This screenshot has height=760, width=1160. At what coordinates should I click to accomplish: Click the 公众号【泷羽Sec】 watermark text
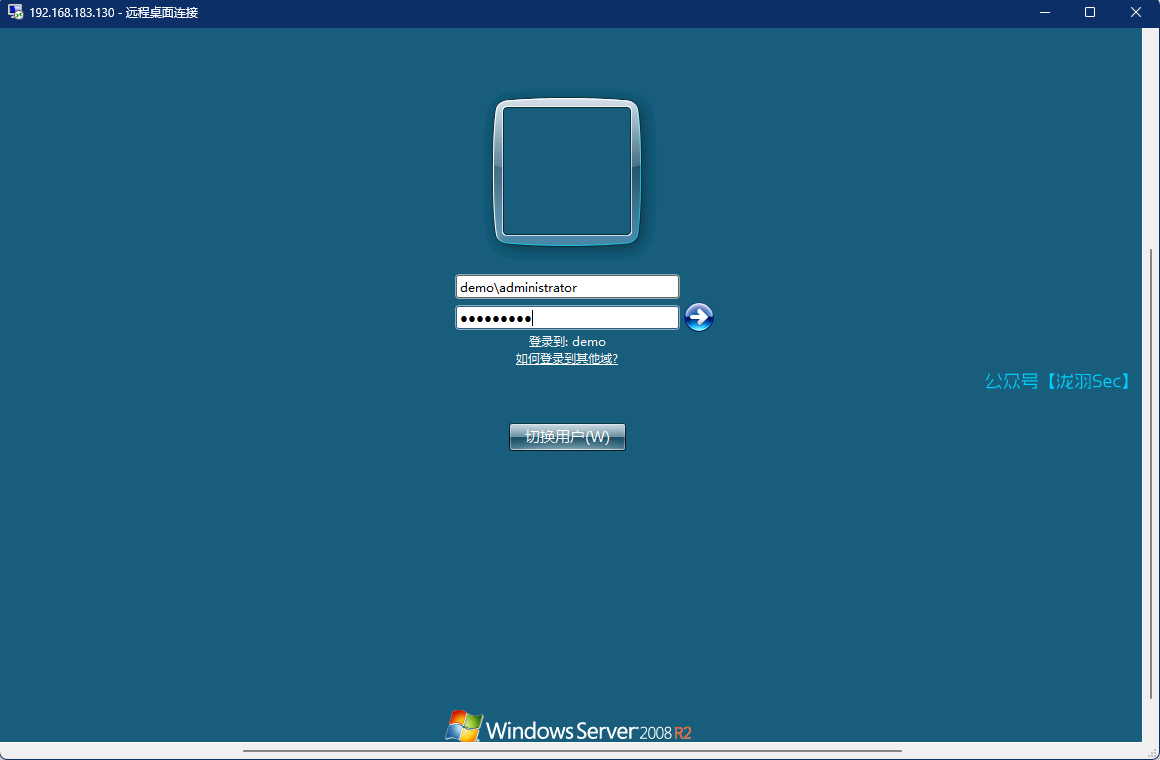[1058, 381]
